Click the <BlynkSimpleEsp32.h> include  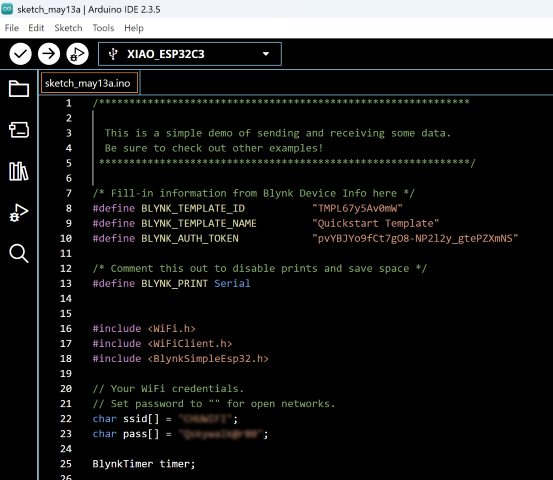click(208, 359)
